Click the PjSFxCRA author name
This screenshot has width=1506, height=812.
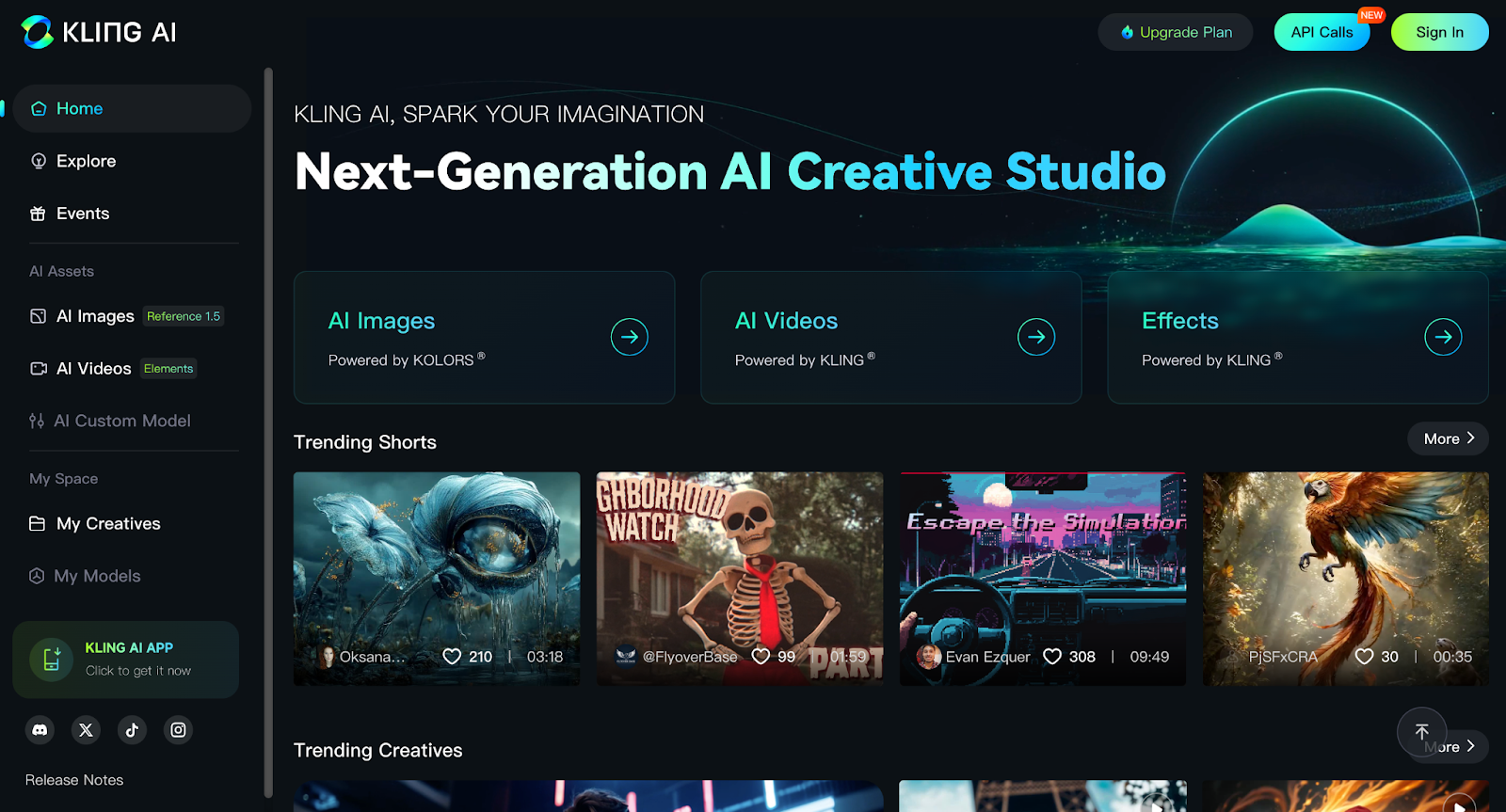click(x=1283, y=657)
